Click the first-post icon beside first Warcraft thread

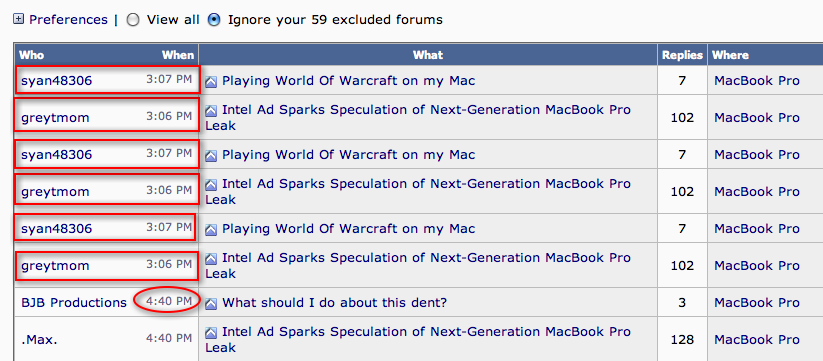tap(211, 81)
